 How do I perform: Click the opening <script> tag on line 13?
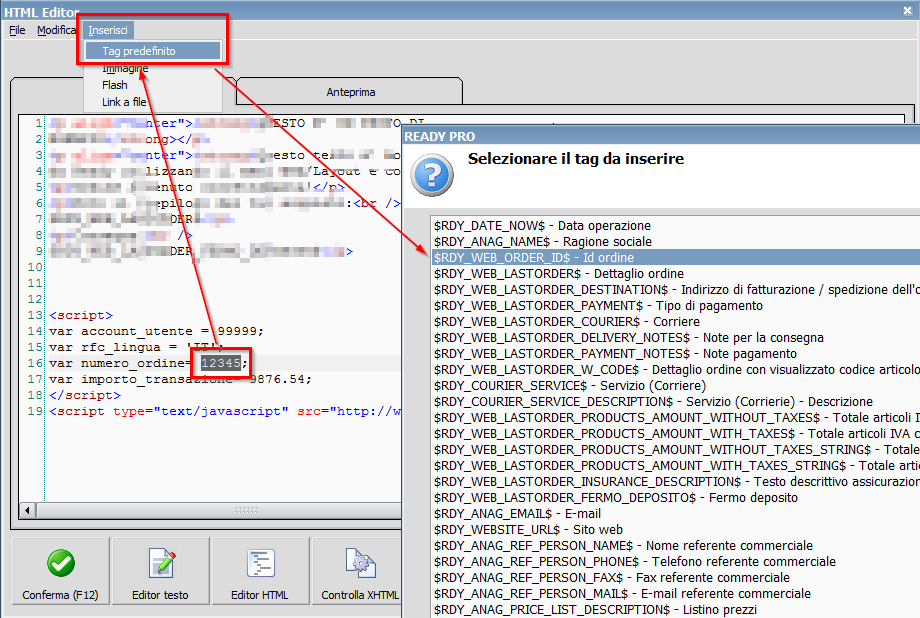[81, 315]
